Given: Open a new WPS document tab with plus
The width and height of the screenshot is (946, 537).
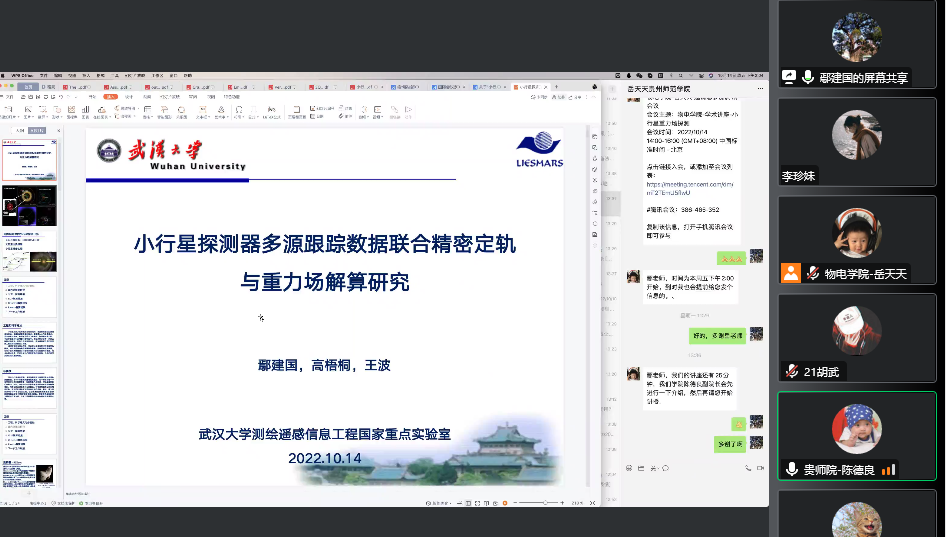Looking at the screenshot, I should [x=556, y=87].
